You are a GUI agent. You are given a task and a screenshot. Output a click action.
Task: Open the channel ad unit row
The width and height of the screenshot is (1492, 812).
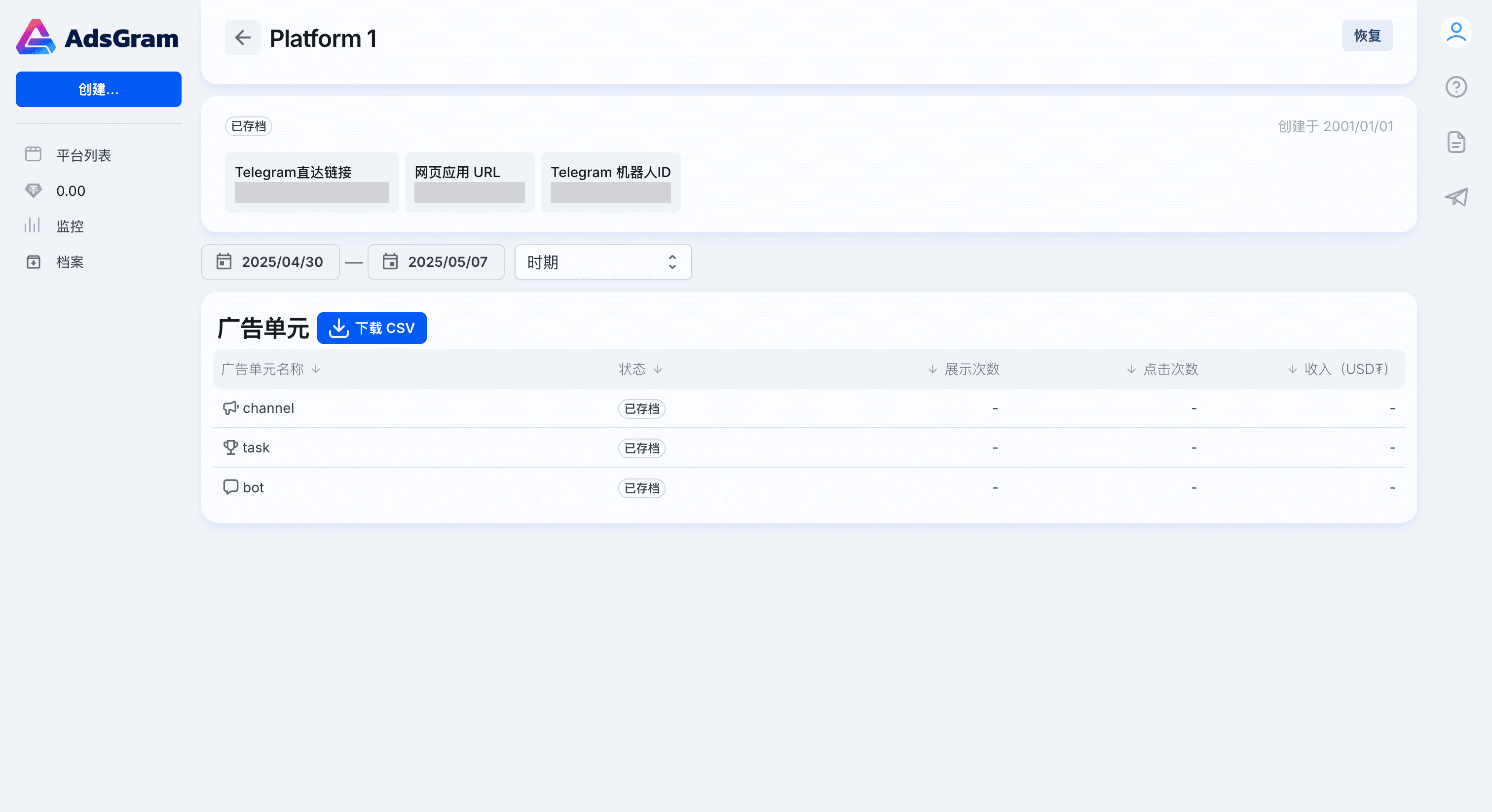(x=809, y=408)
